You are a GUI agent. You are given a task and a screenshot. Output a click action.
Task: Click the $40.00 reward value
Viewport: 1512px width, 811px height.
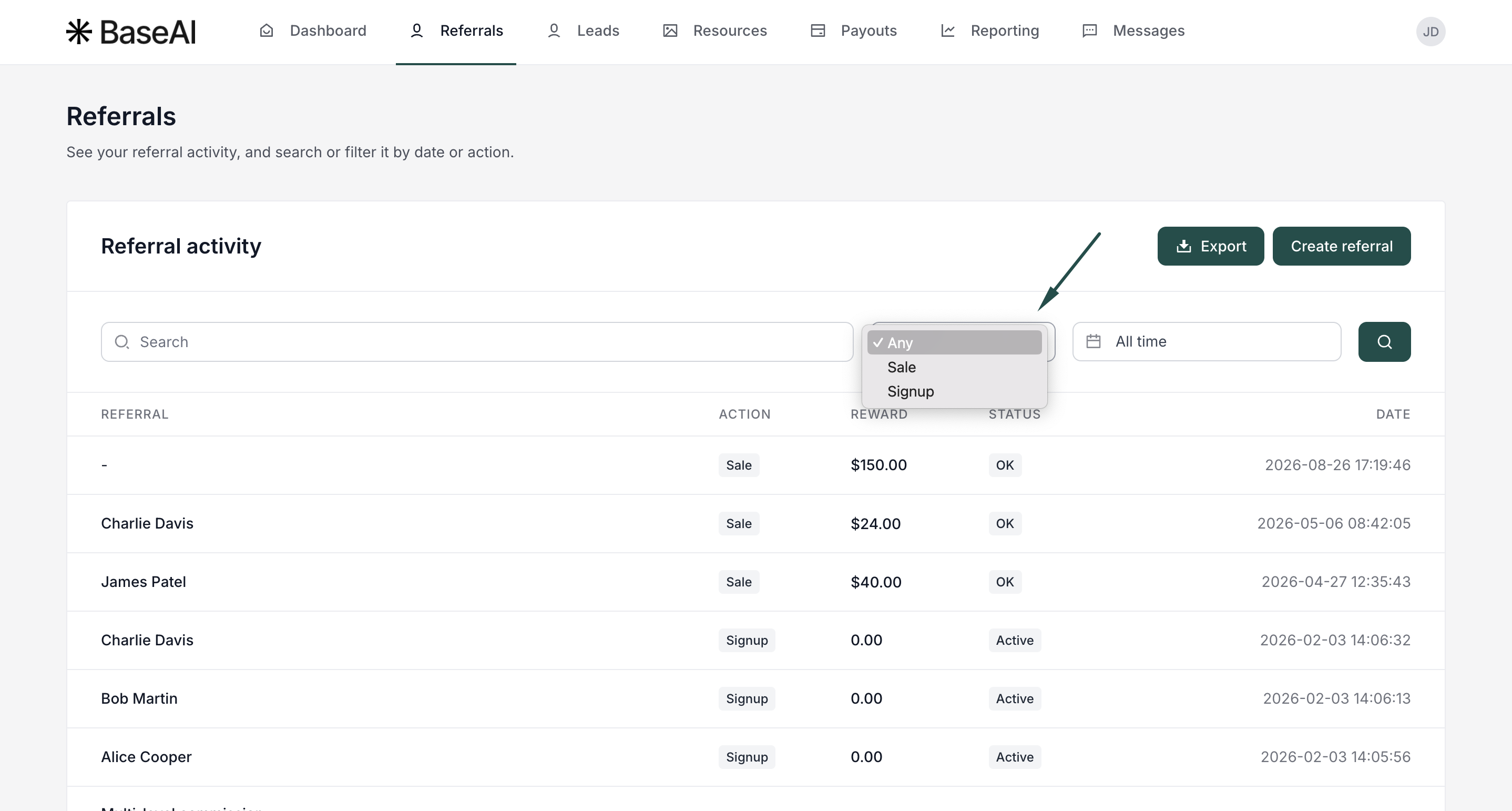[876, 582]
